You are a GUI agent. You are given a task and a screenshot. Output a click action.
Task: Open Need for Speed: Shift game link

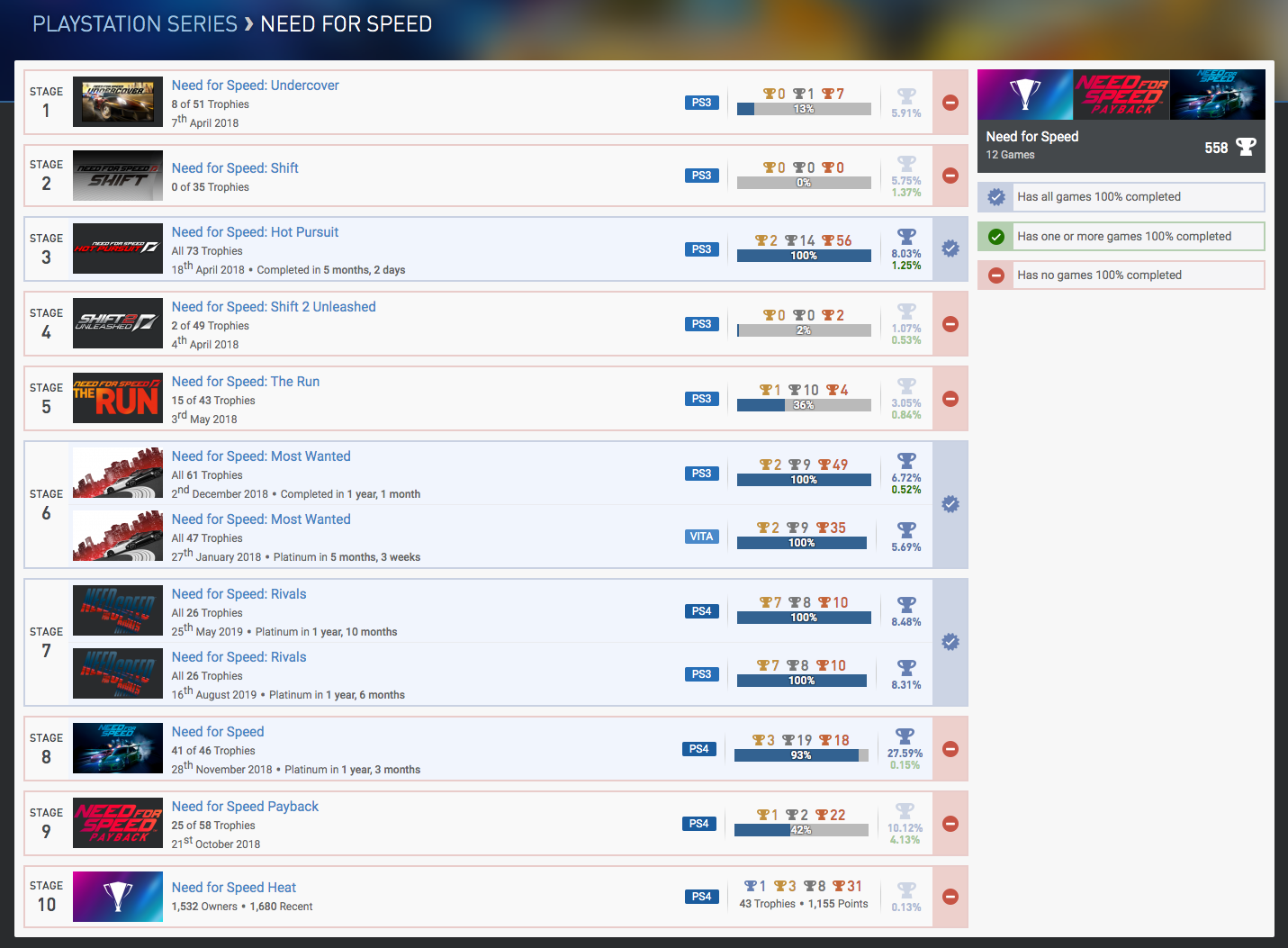(235, 168)
